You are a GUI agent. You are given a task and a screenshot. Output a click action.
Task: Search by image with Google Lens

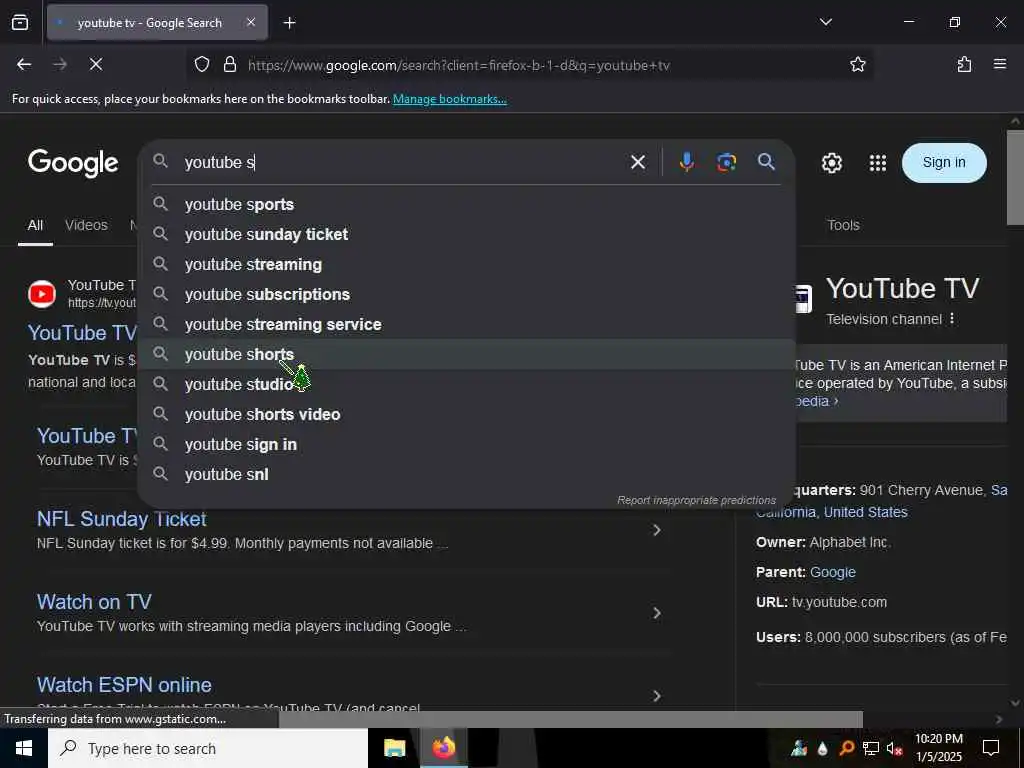tap(726, 161)
